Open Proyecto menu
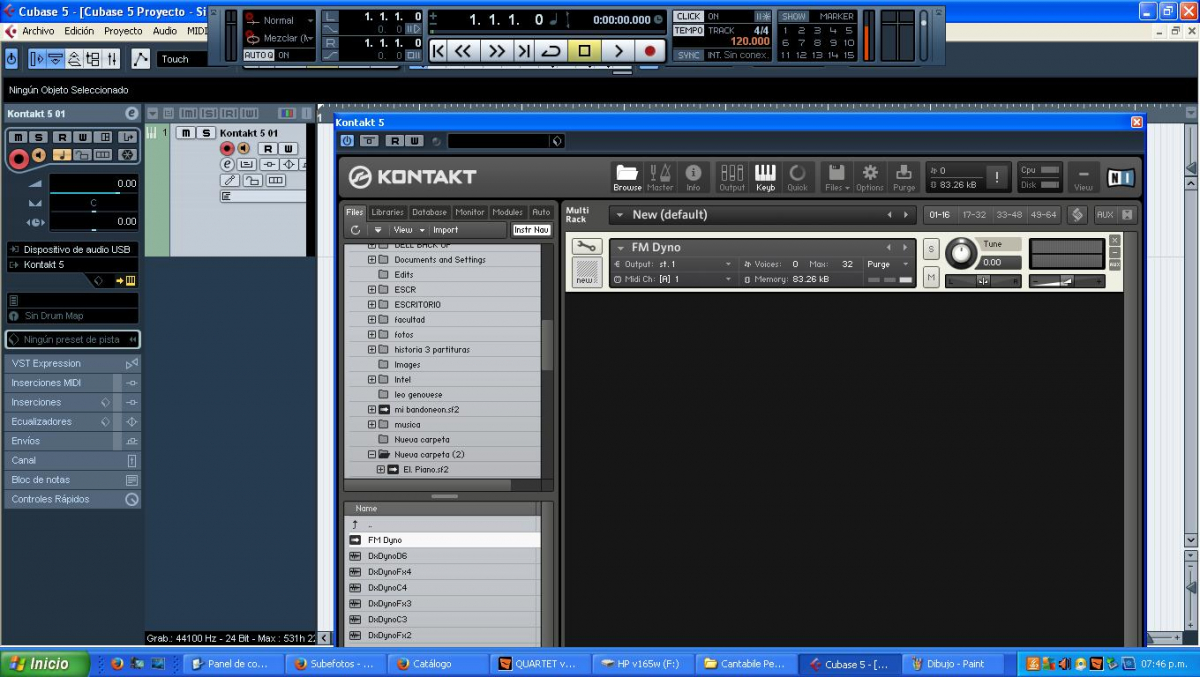Viewport: 1200px width, 677px height. click(x=123, y=31)
